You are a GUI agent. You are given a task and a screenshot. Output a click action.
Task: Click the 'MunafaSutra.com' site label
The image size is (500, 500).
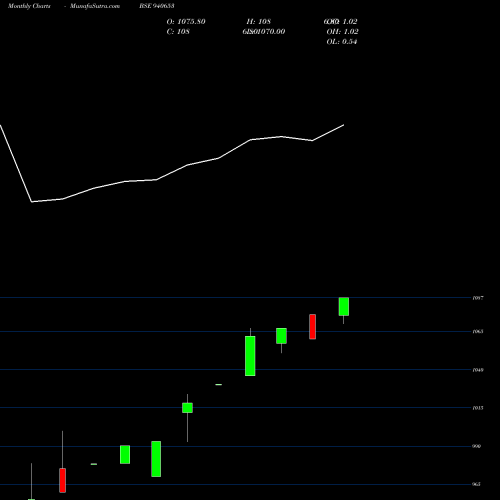(95, 6)
